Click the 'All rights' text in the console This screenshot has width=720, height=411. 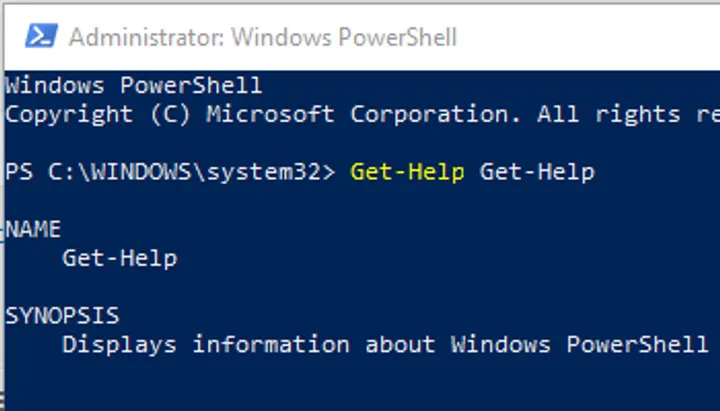(x=608, y=114)
